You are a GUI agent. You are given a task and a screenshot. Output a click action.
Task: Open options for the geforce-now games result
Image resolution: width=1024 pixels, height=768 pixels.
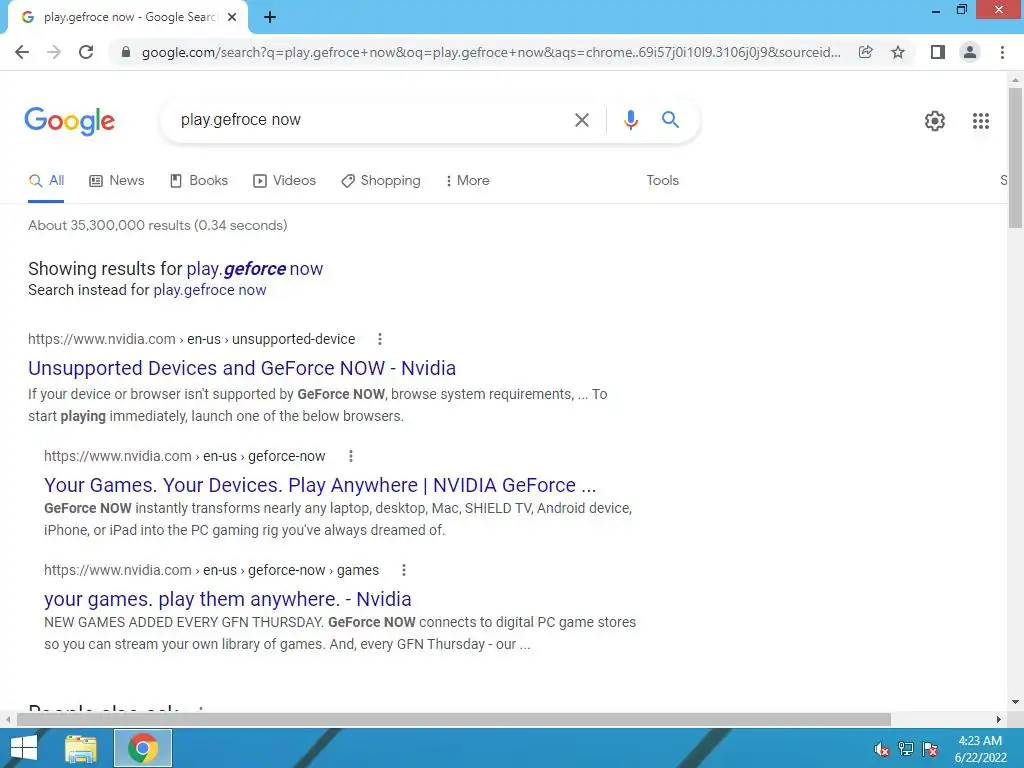(404, 570)
